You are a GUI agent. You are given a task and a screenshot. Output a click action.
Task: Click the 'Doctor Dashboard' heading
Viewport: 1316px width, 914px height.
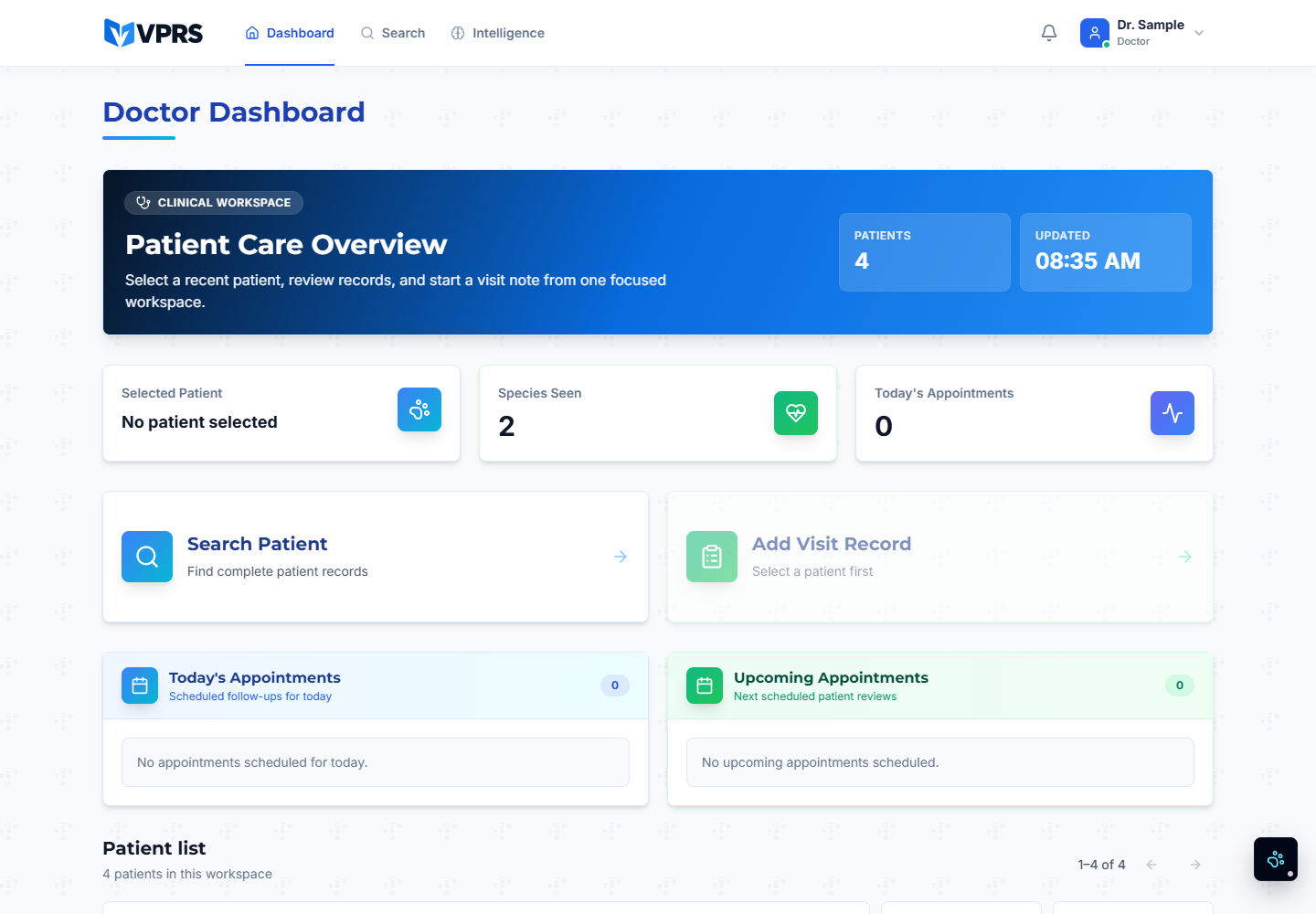click(x=234, y=112)
